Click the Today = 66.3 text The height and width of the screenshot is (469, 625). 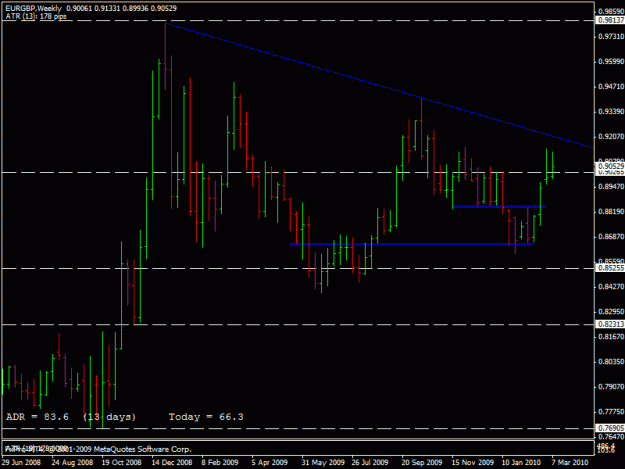206,417
